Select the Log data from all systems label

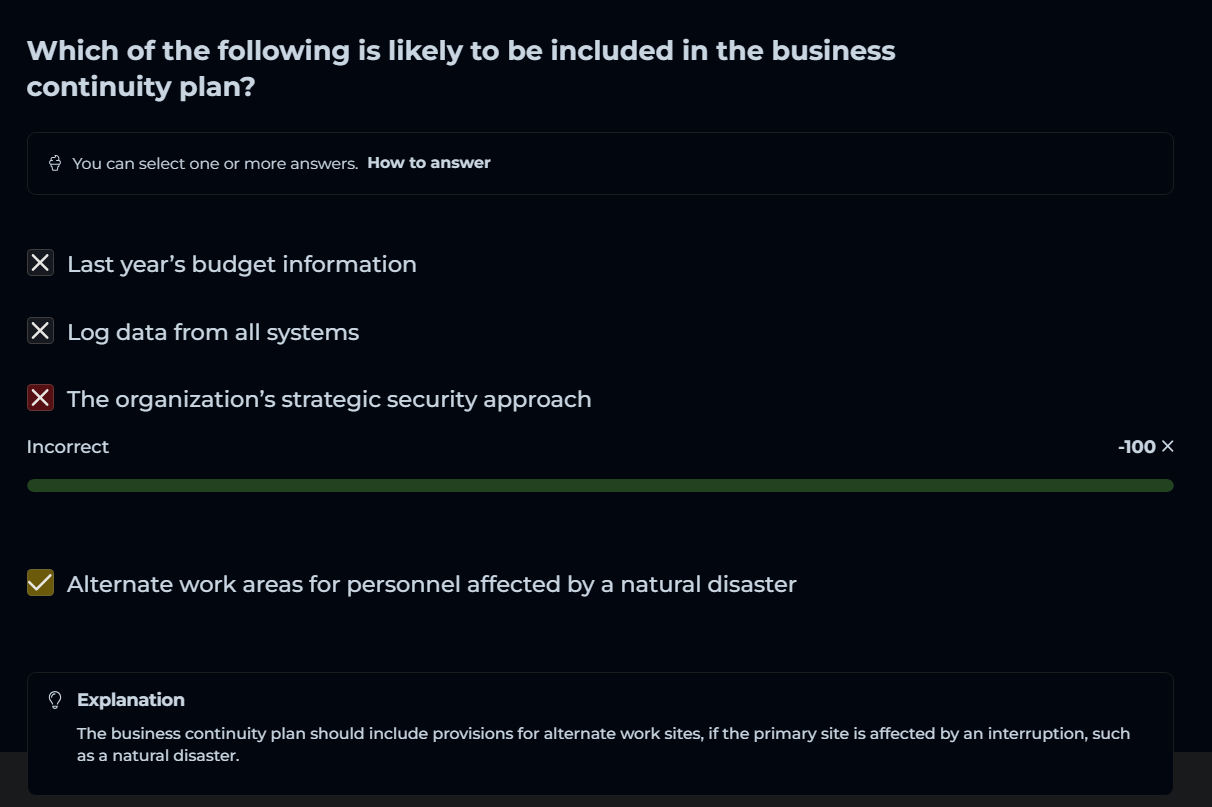tap(212, 332)
